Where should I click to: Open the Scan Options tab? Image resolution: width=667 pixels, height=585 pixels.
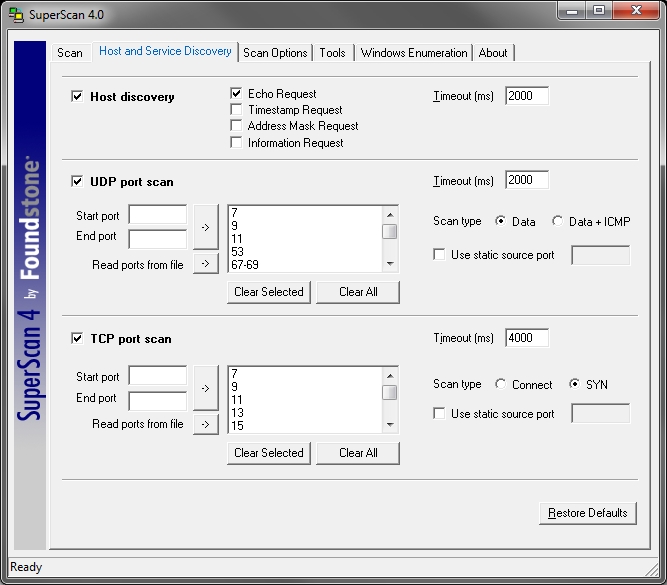tap(275, 53)
